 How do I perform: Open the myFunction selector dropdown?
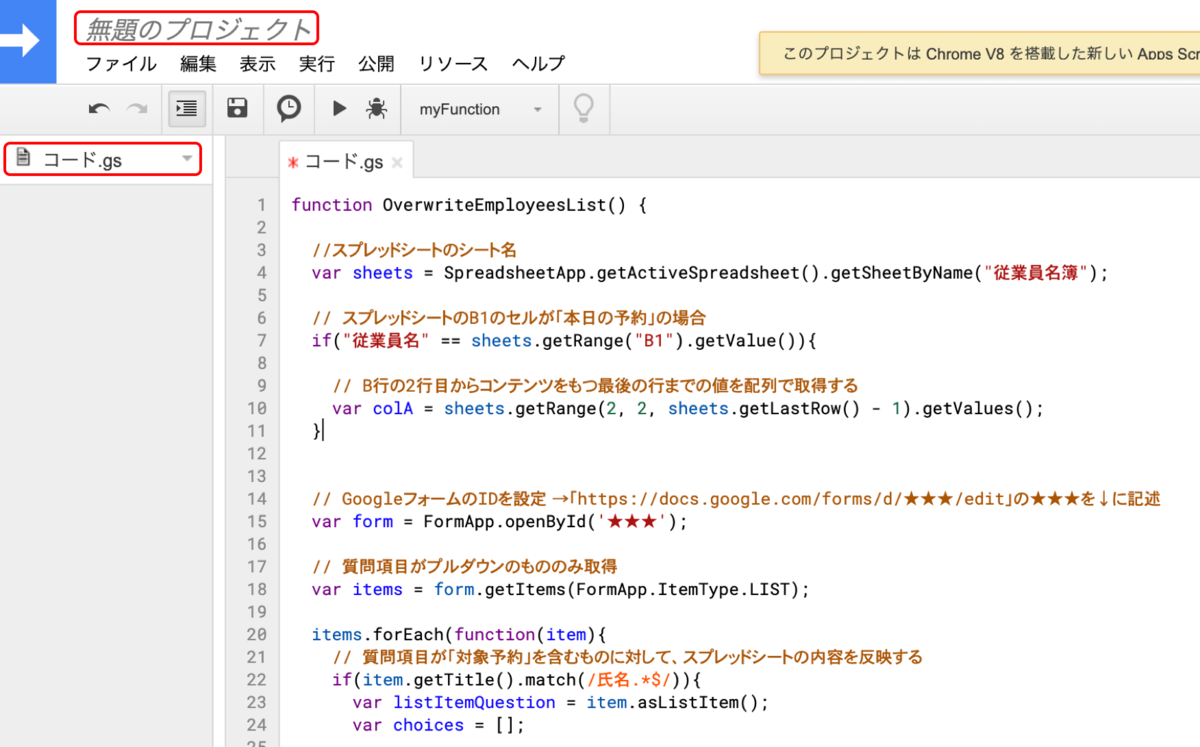tap(481, 109)
